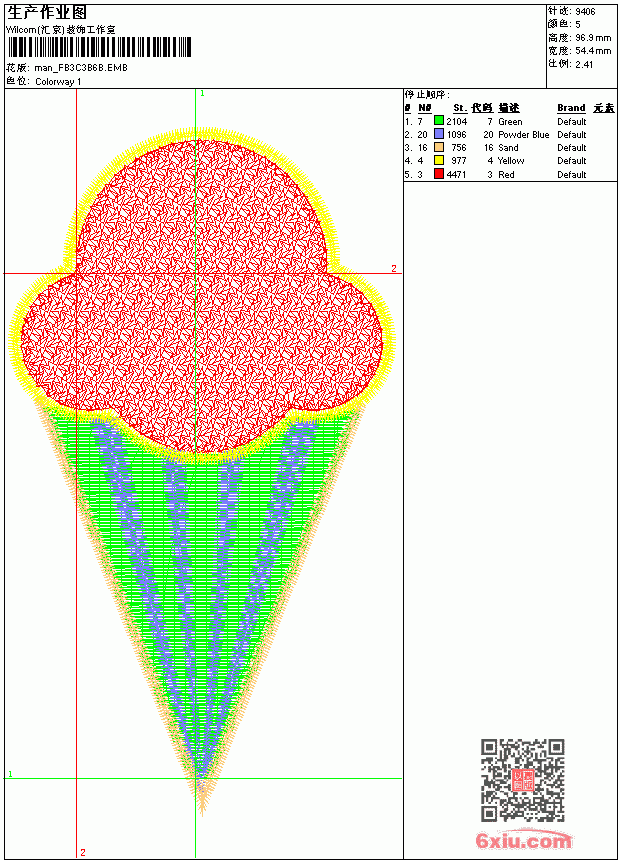Image resolution: width=620 pixels, height=860 pixels.
Task: Select the Sand thread color swatch
Action: 438,148
